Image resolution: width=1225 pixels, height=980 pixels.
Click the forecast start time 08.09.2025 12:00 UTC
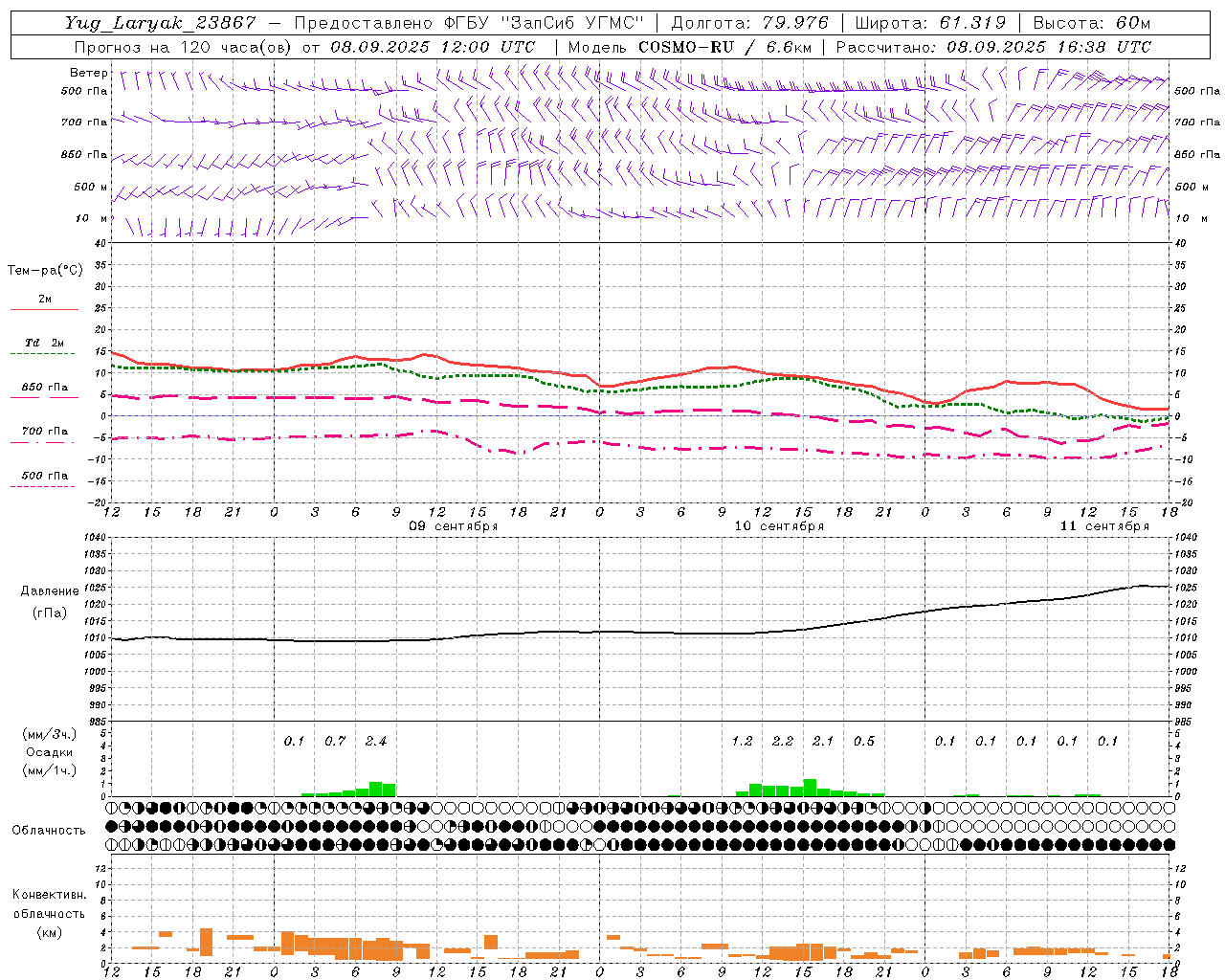pos(433,47)
